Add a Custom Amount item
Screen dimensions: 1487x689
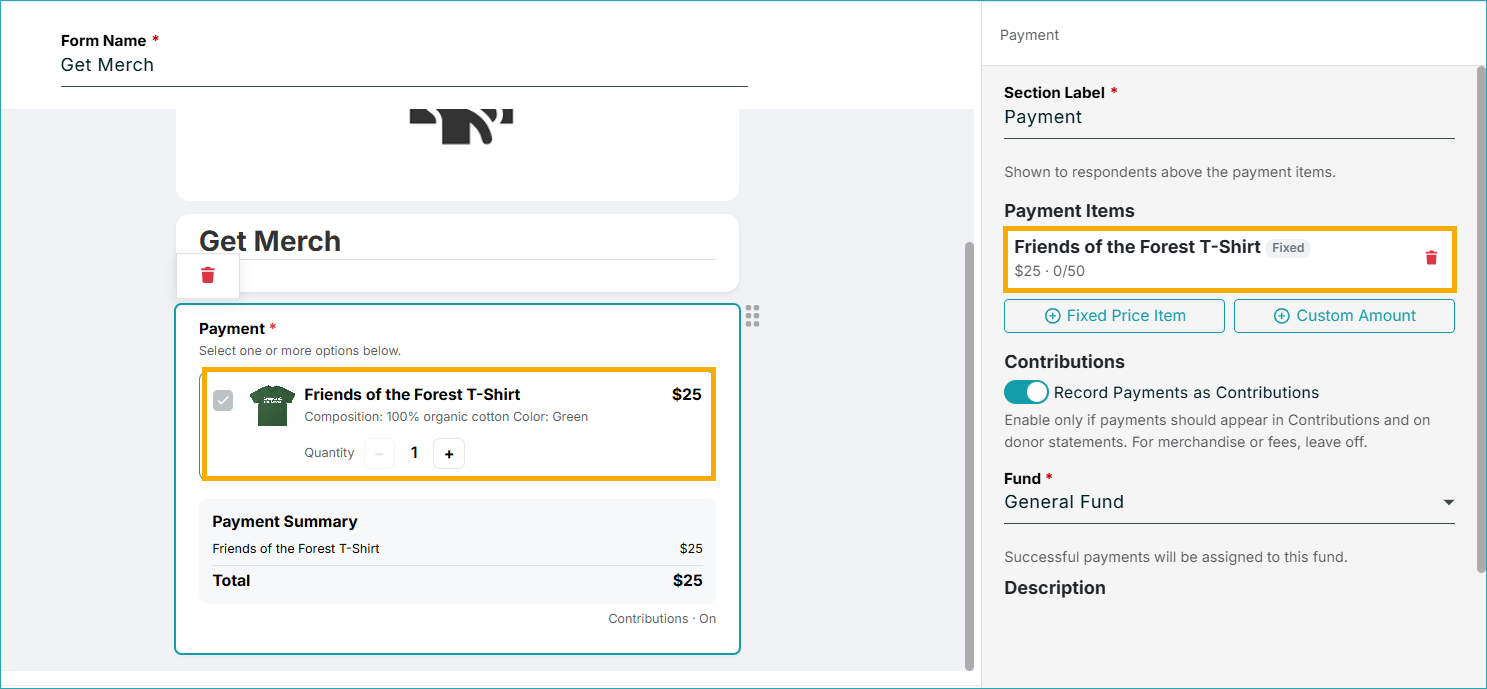coord(1344,316)
